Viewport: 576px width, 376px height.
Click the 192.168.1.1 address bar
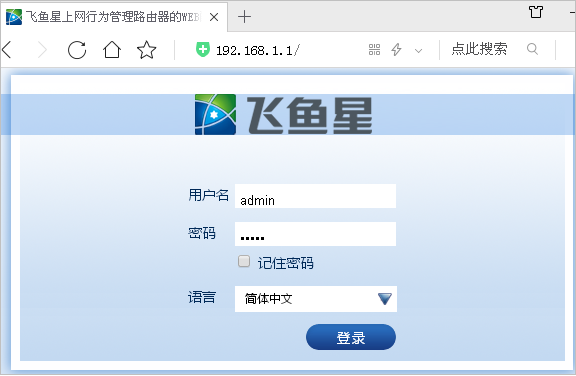click(x=258, y=50)
